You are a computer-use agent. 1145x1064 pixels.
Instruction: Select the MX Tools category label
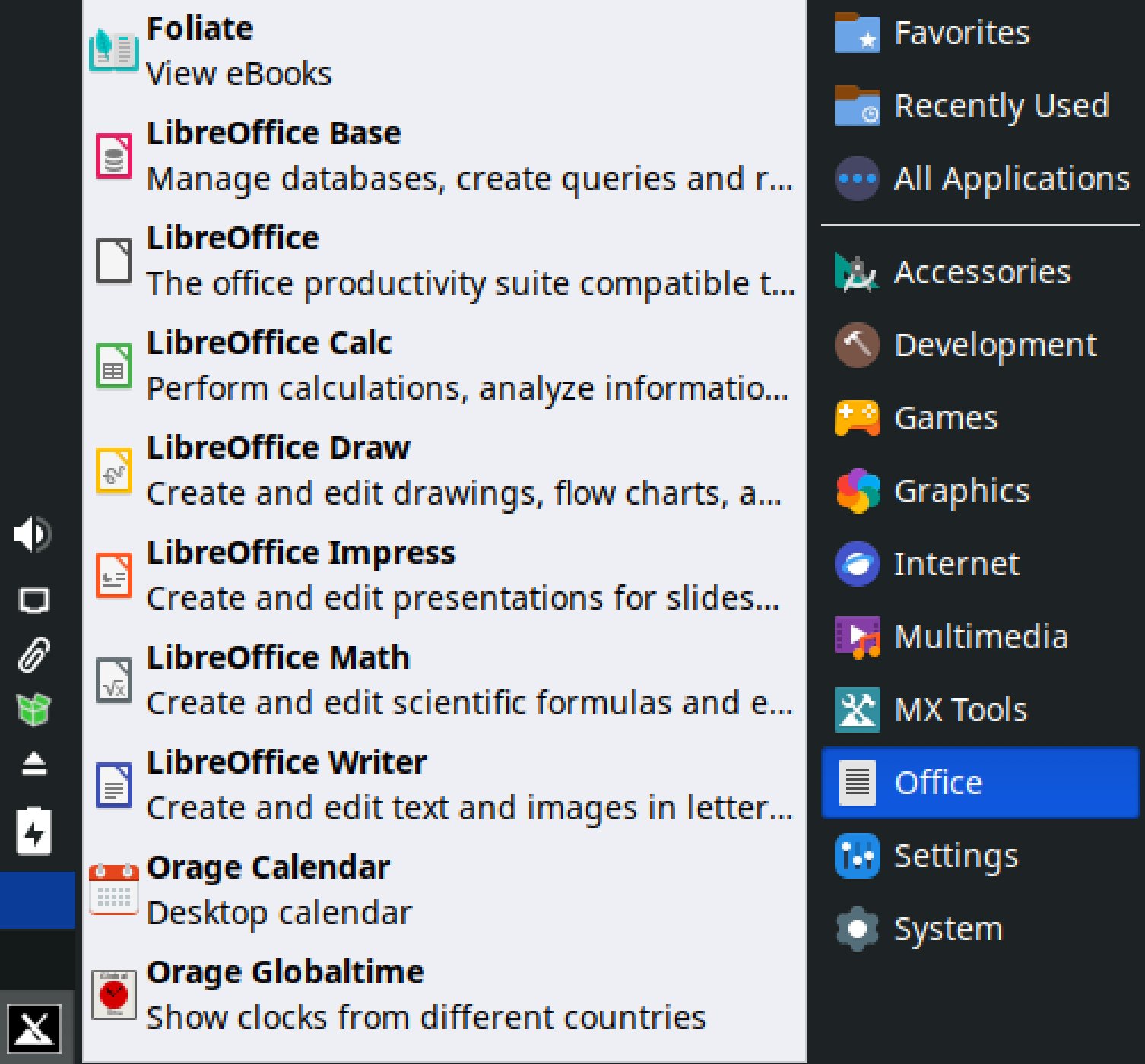961,710
